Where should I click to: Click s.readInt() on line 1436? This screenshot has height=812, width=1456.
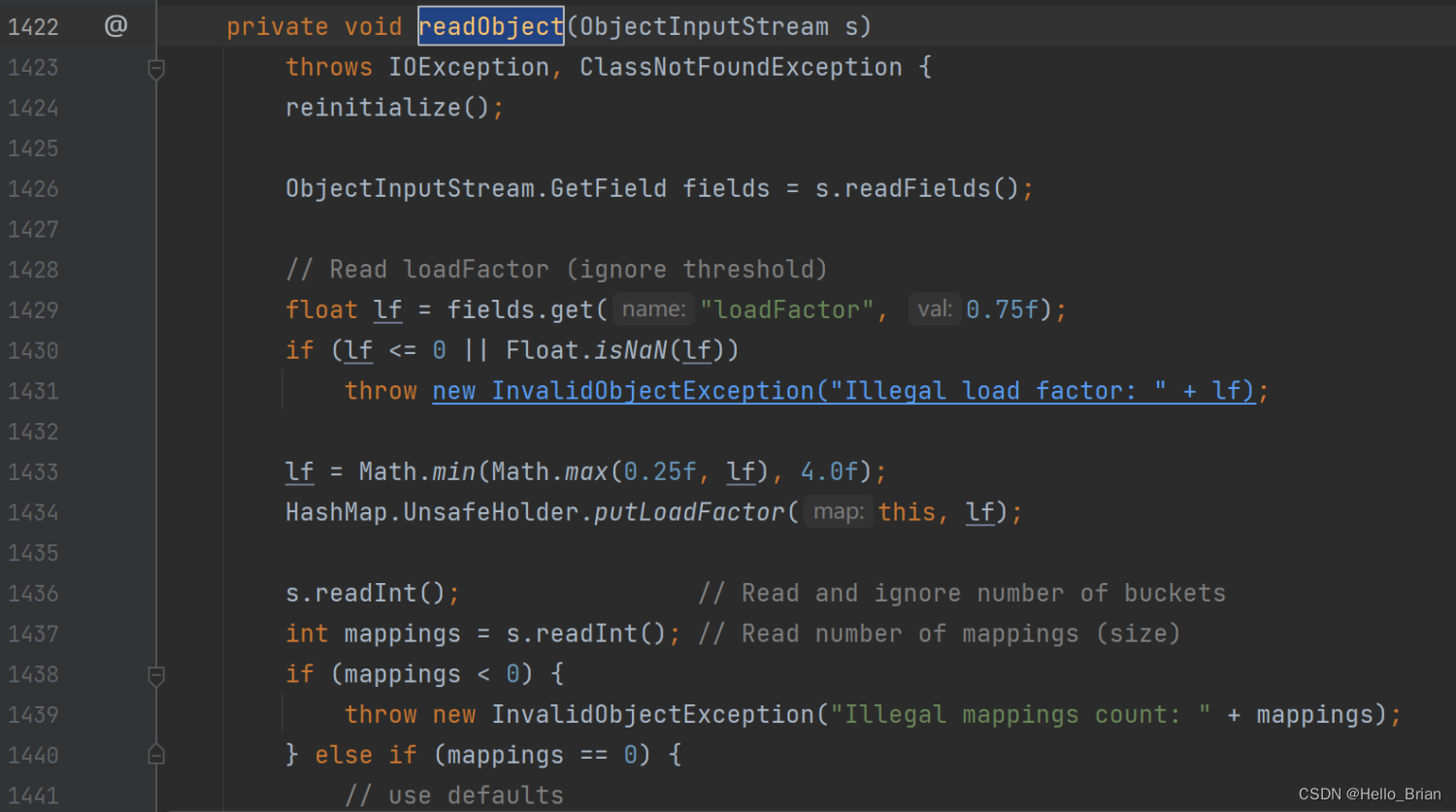pyautogui.click(x=366, y=593)
